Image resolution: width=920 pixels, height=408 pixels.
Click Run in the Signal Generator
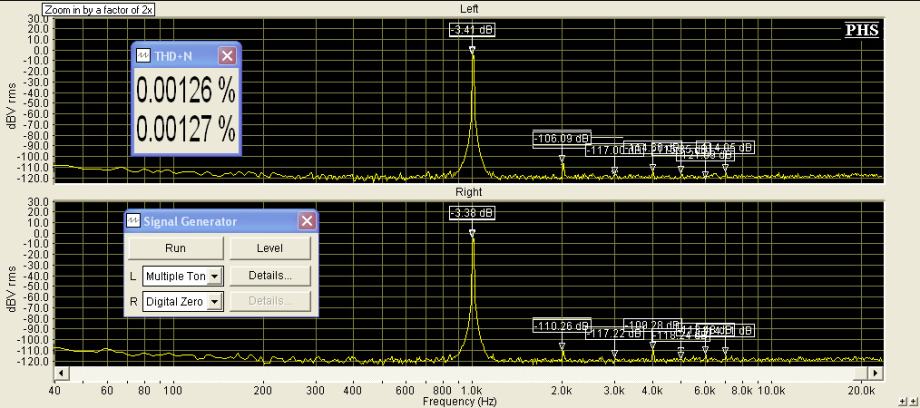pyautogui.click(x=175, y=248)
